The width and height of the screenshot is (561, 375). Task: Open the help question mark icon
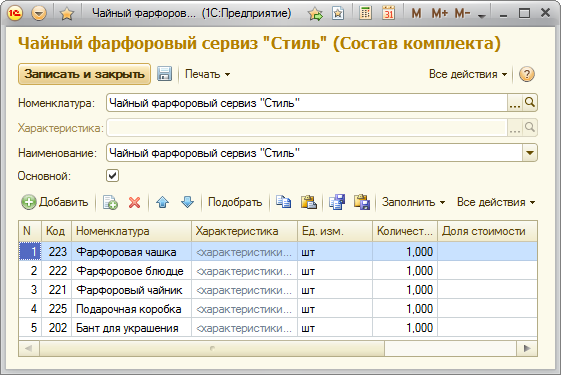click(x=527, y=74)
